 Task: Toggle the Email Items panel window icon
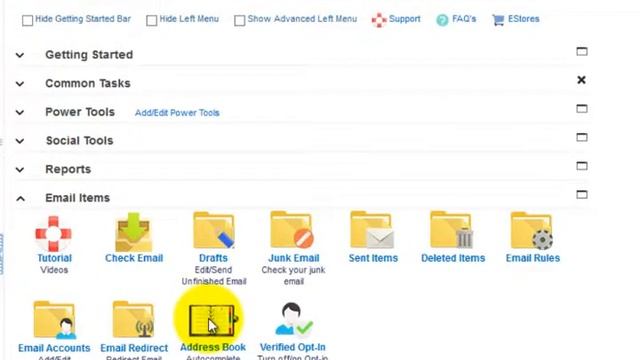(x=582, y=194)
